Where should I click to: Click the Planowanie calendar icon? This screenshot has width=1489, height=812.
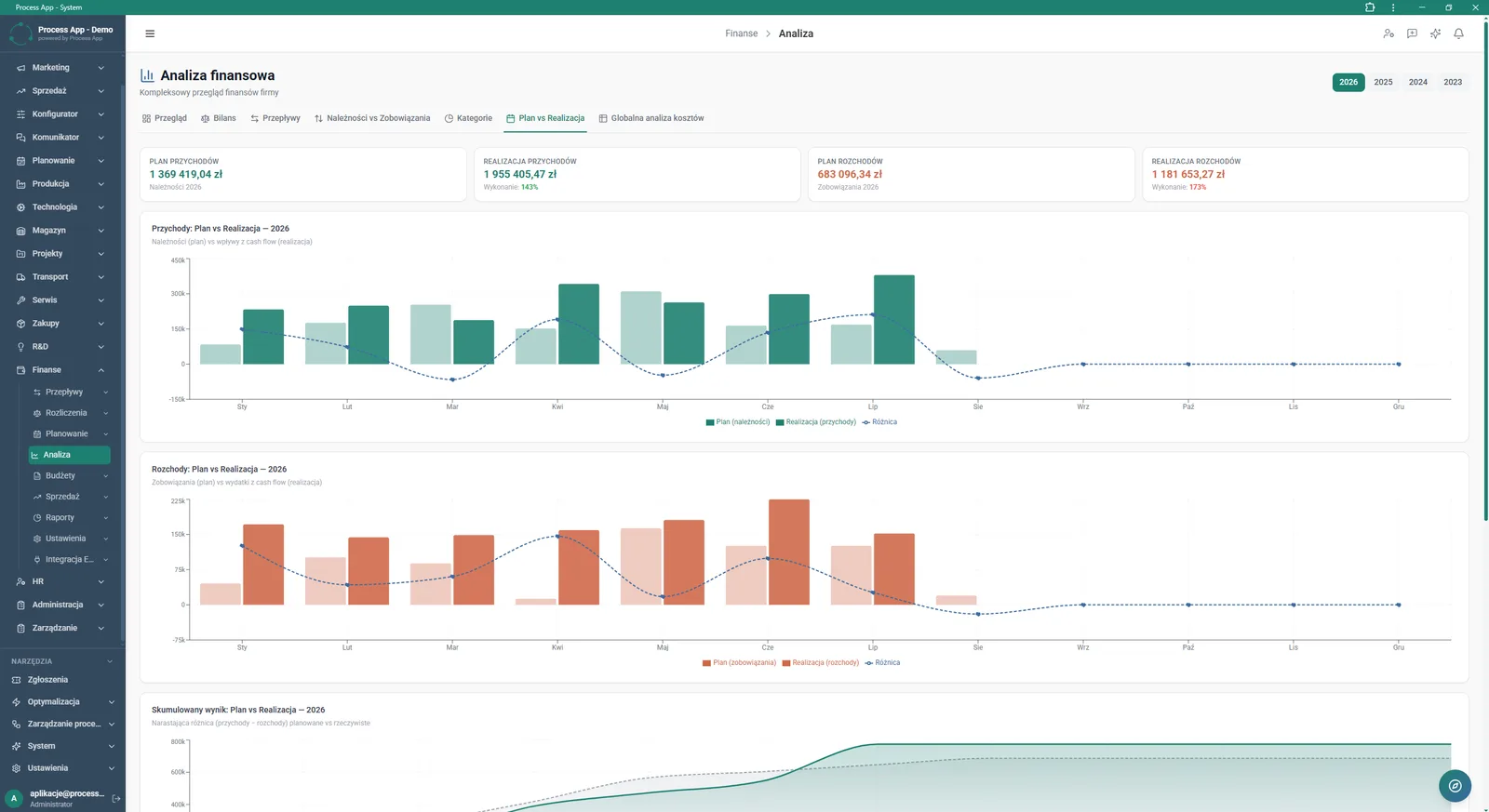pyautogui.click(x=20, y=161)
